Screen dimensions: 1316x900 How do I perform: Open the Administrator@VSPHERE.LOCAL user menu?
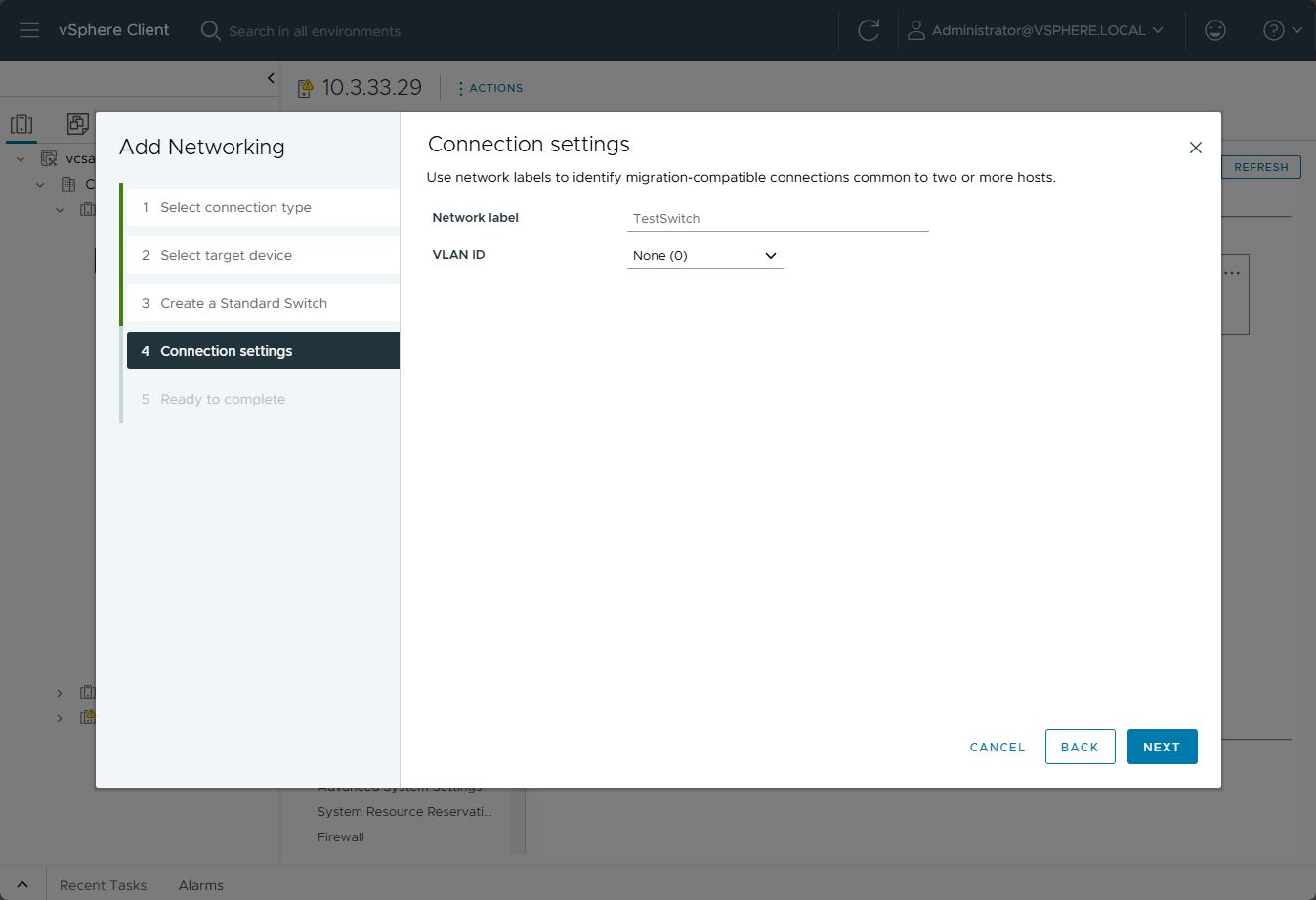pyautogui.click(x=1037, y=30)
